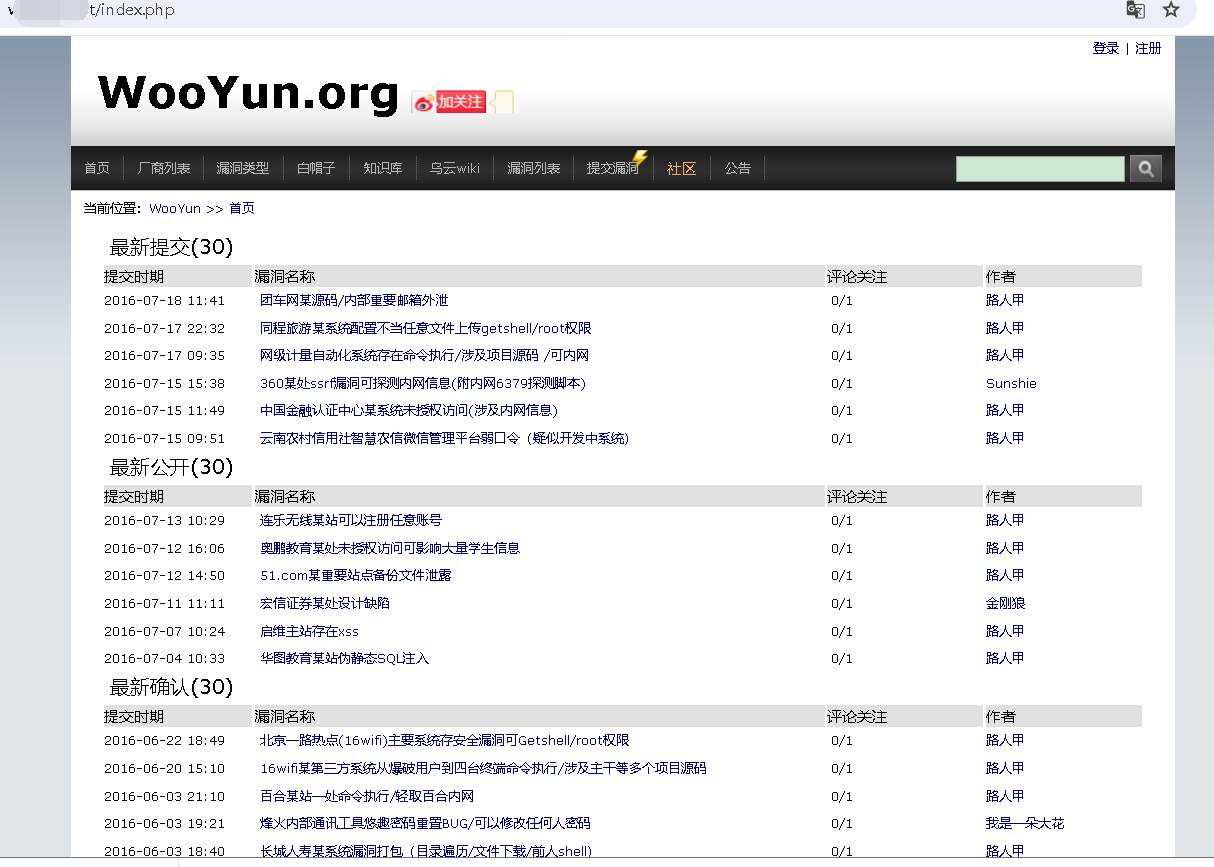Click the 0/1 count on 360某处ssrf row
This screenshot has width=1214, height=867.
(842, 384)
